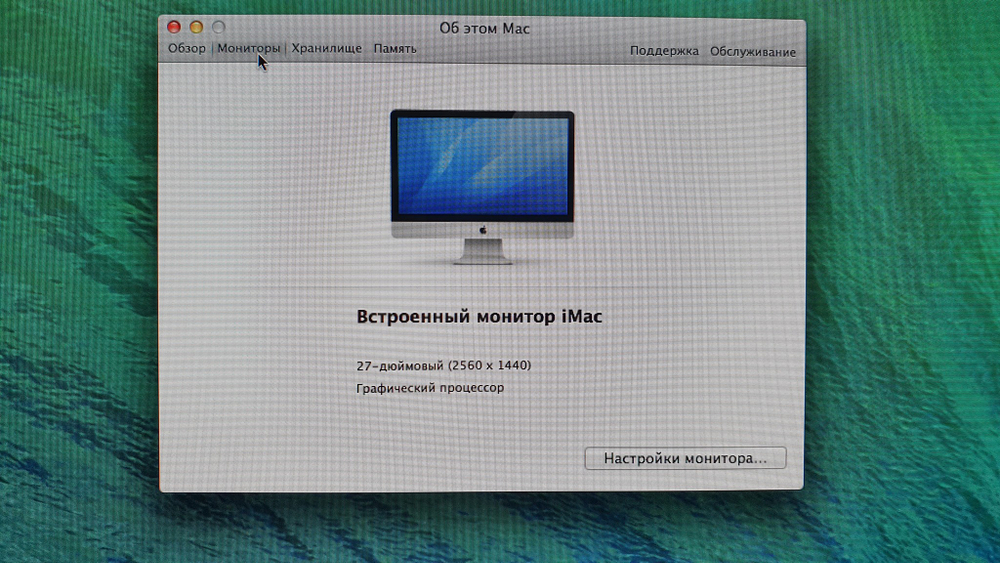
Task: Open the Поддержка section
Action: pyautogui.click(x=664, y=51)
